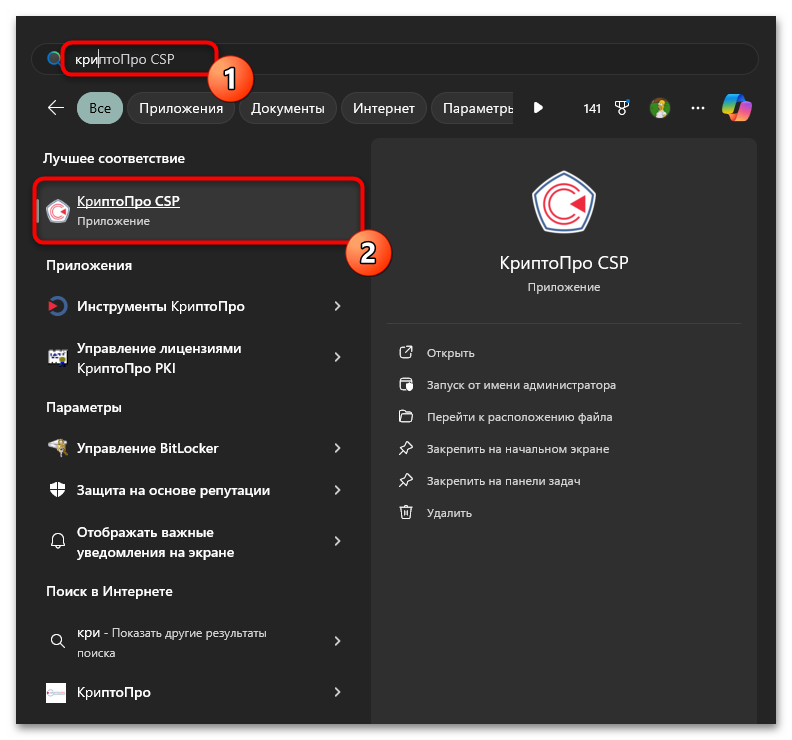Expand Управление лицензиями КриптоПро PKI chevron

click(337, 357)
